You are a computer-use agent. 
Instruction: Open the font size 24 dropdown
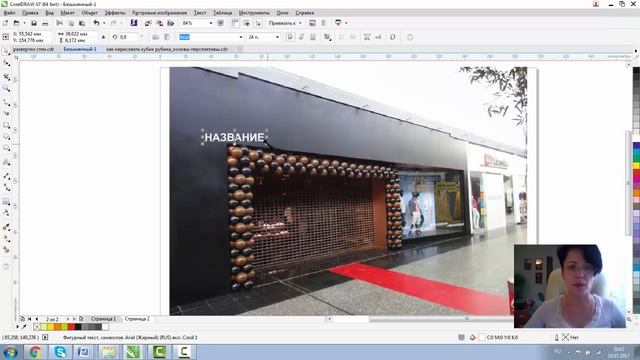pyautogui.click(x=277, y=37)
